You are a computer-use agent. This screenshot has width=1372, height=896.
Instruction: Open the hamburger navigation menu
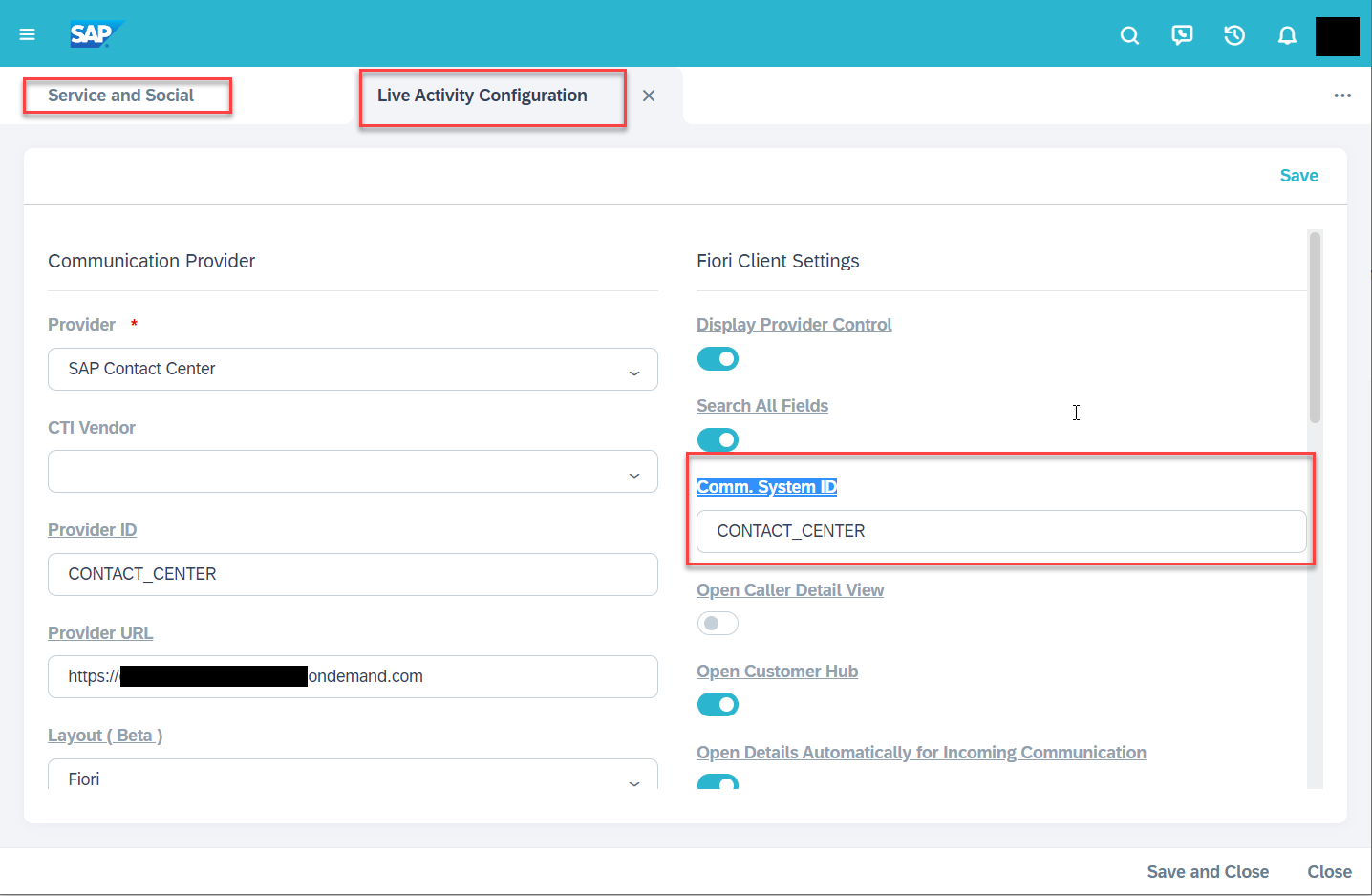click(28, 34)
